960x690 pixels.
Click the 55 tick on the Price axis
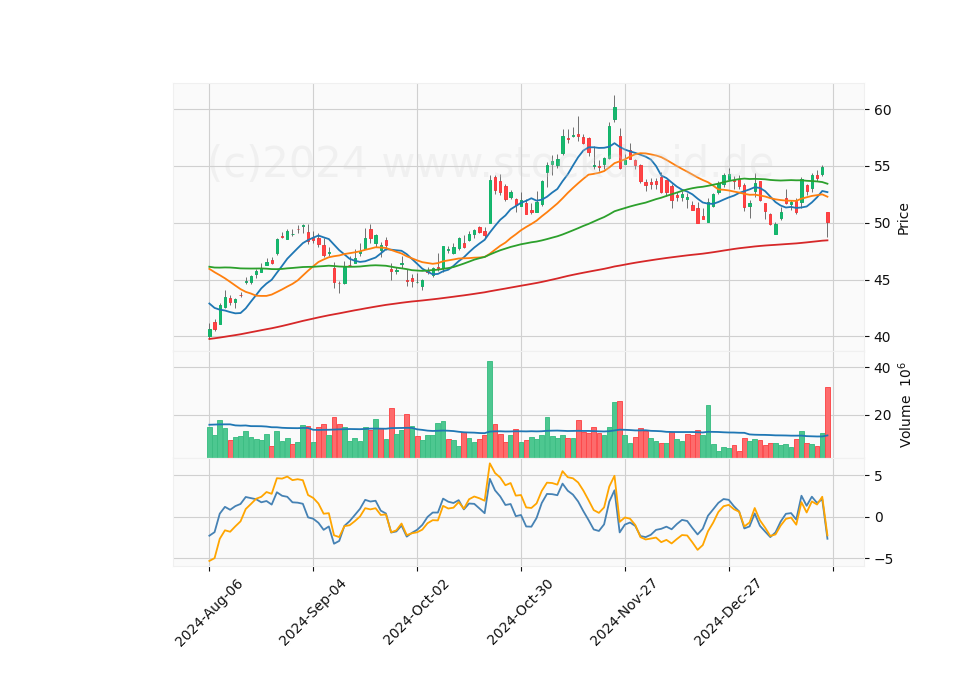882,167
